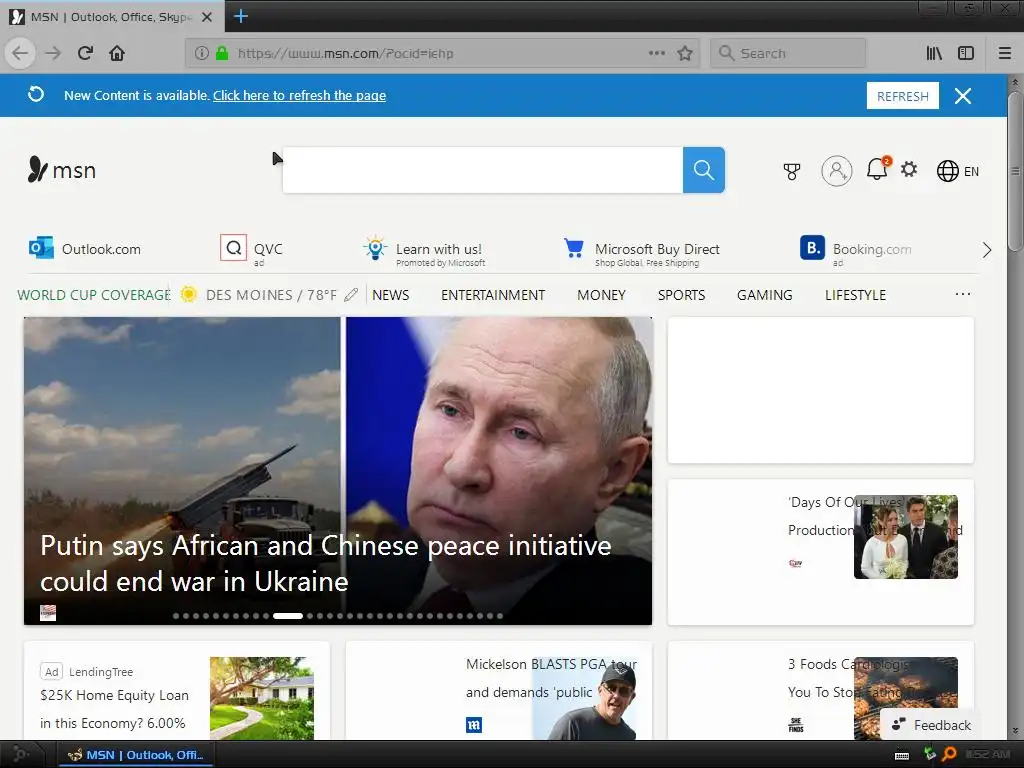The height and width of the screenshot is (768, 1024).
Task: Click inside the MSN web search box
Action: point(483,170)
